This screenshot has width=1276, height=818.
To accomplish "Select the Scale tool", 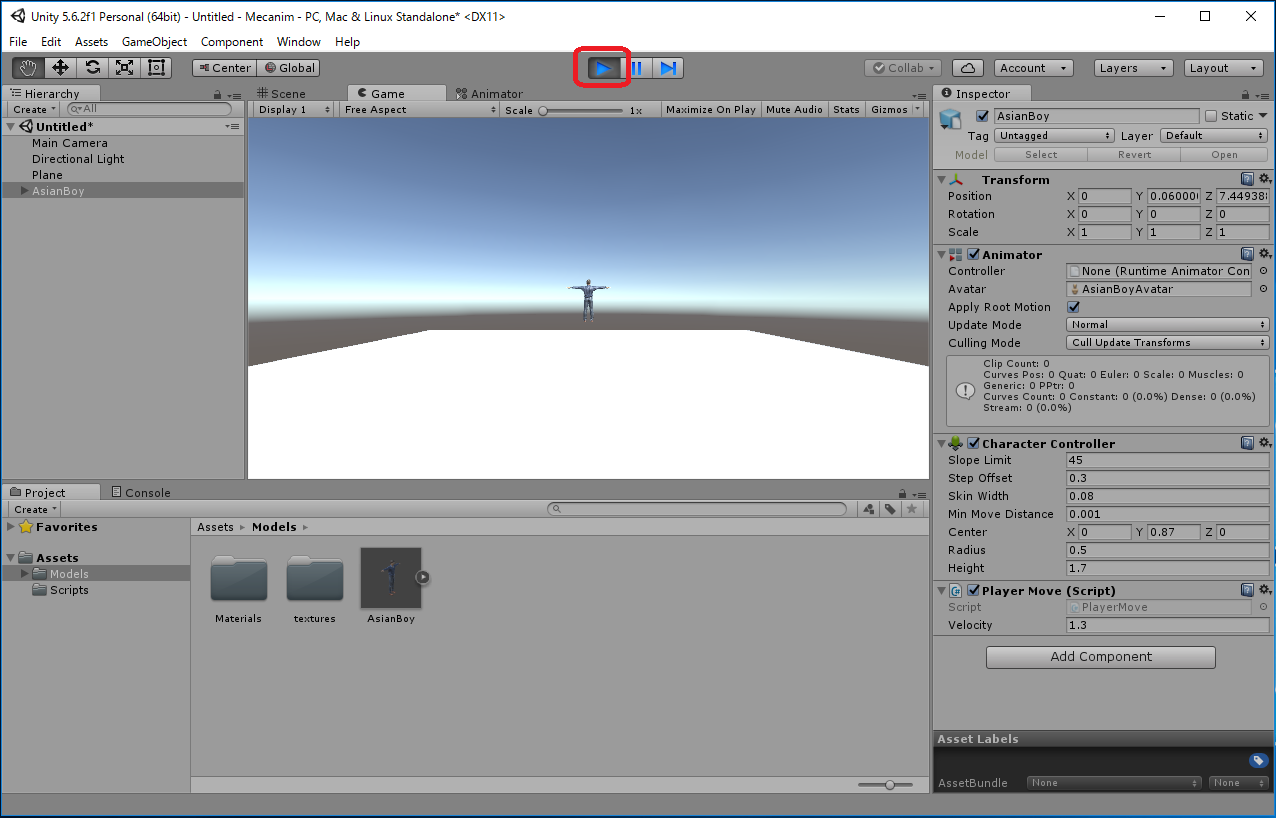I will [124, 68].
